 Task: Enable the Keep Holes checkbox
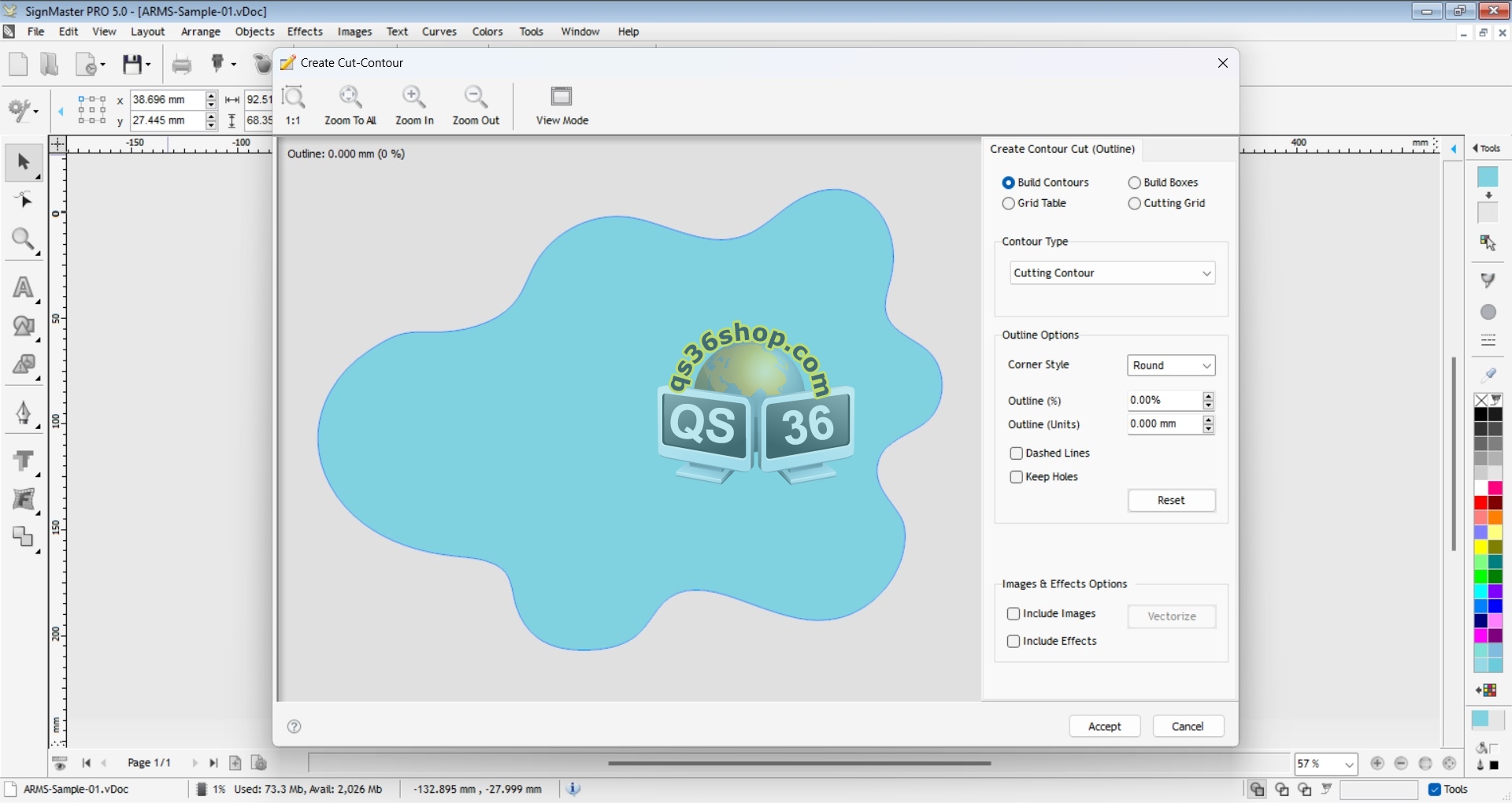click(1016, 477)
